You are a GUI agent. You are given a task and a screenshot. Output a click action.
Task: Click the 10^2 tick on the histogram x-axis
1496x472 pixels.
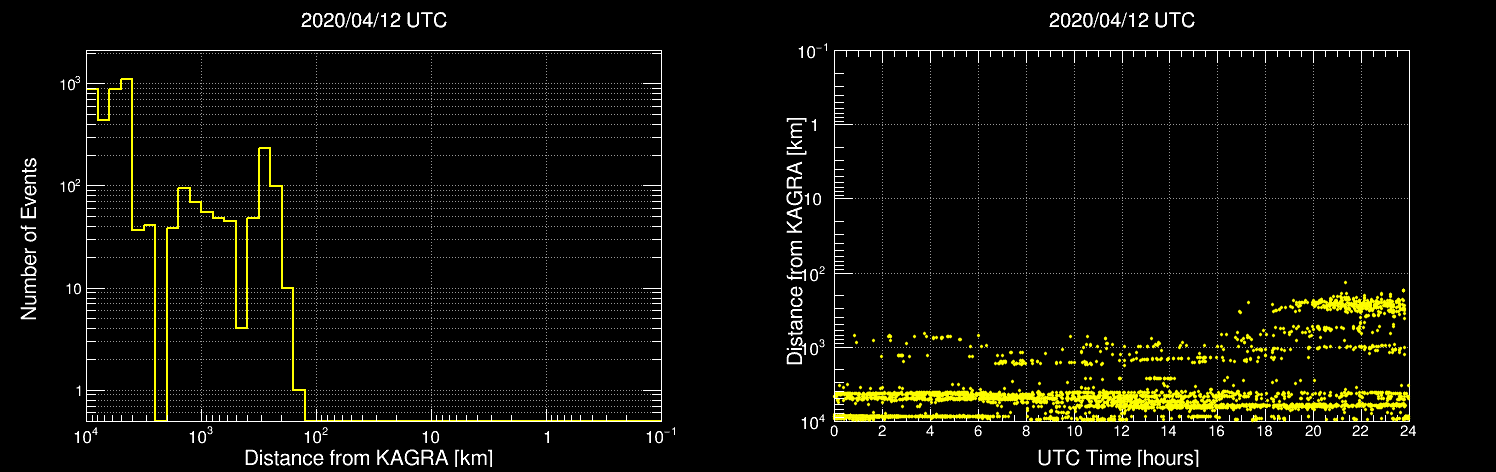click(x=316, y=437)
